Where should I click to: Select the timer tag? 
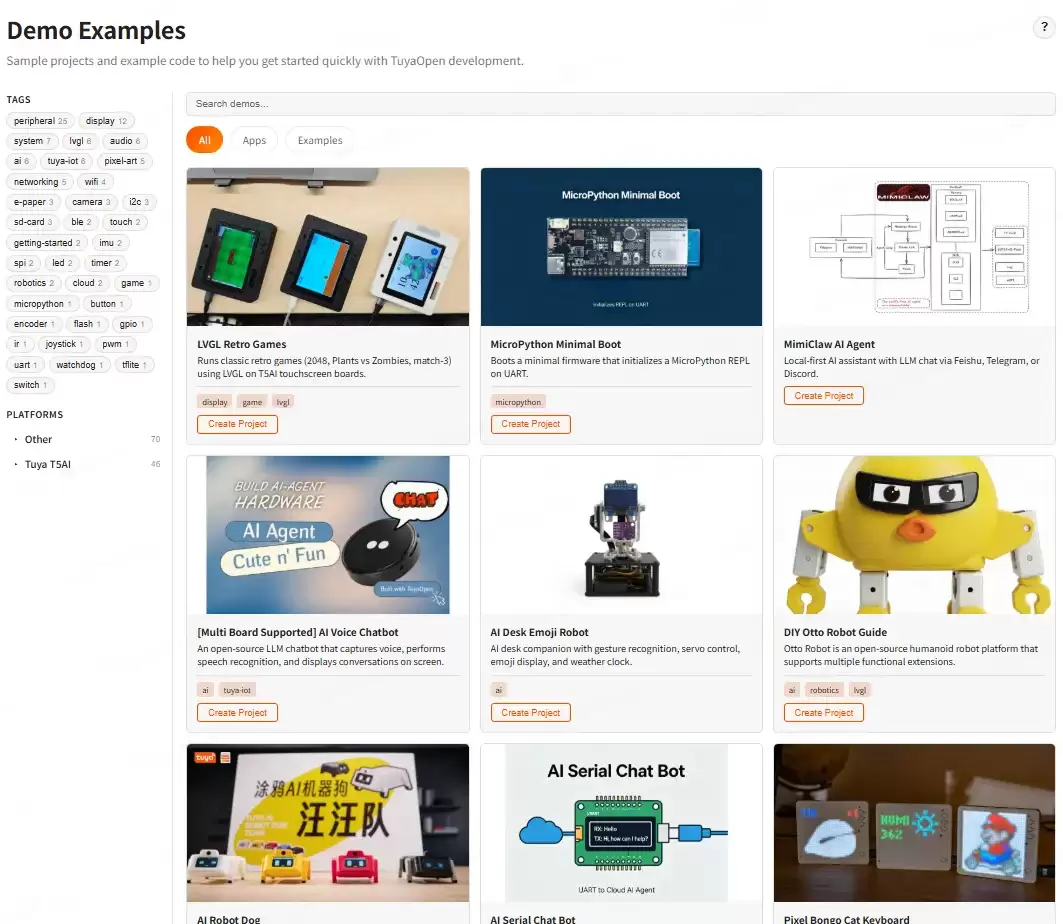[x=105, y=263]
